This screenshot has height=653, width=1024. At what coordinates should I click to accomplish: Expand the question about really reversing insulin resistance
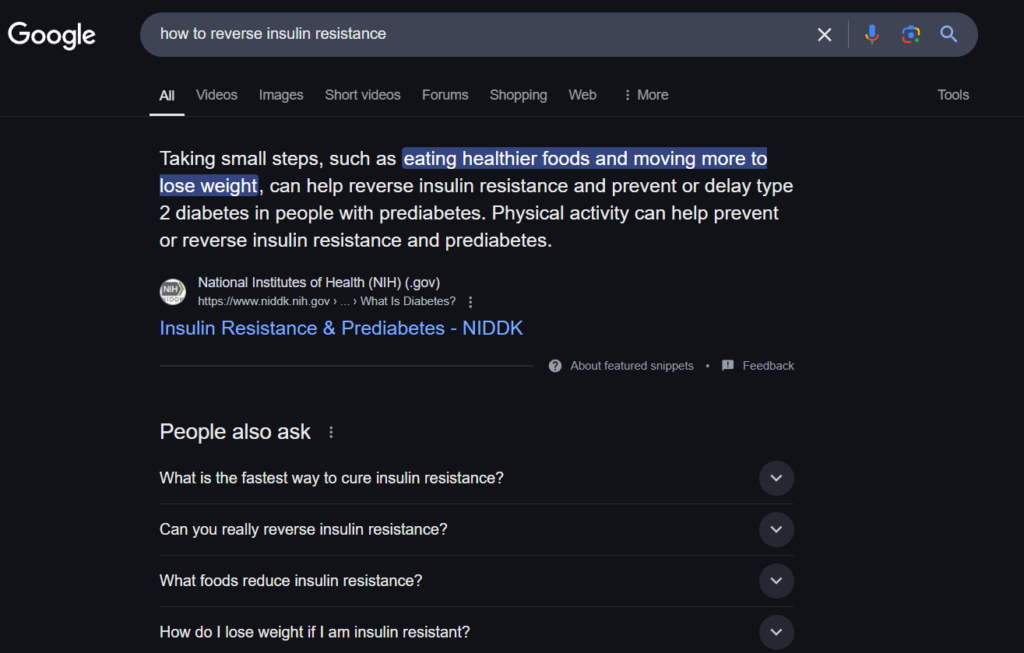point(776,529)
